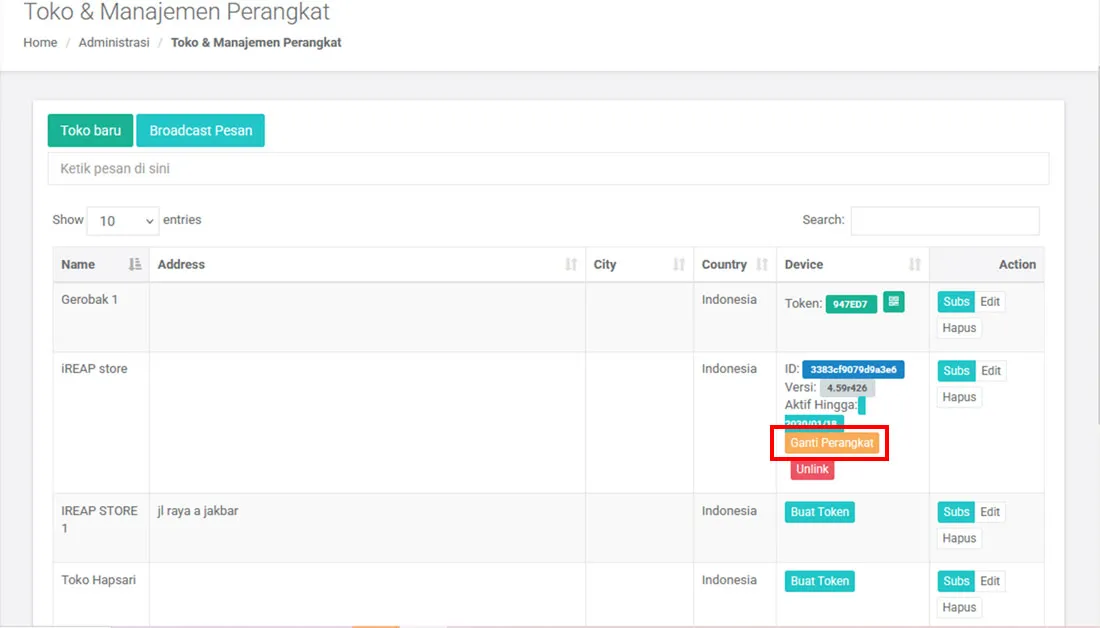
Task: Click Hapus for IREAP STORE 1
Action: (x=959, y=538)
